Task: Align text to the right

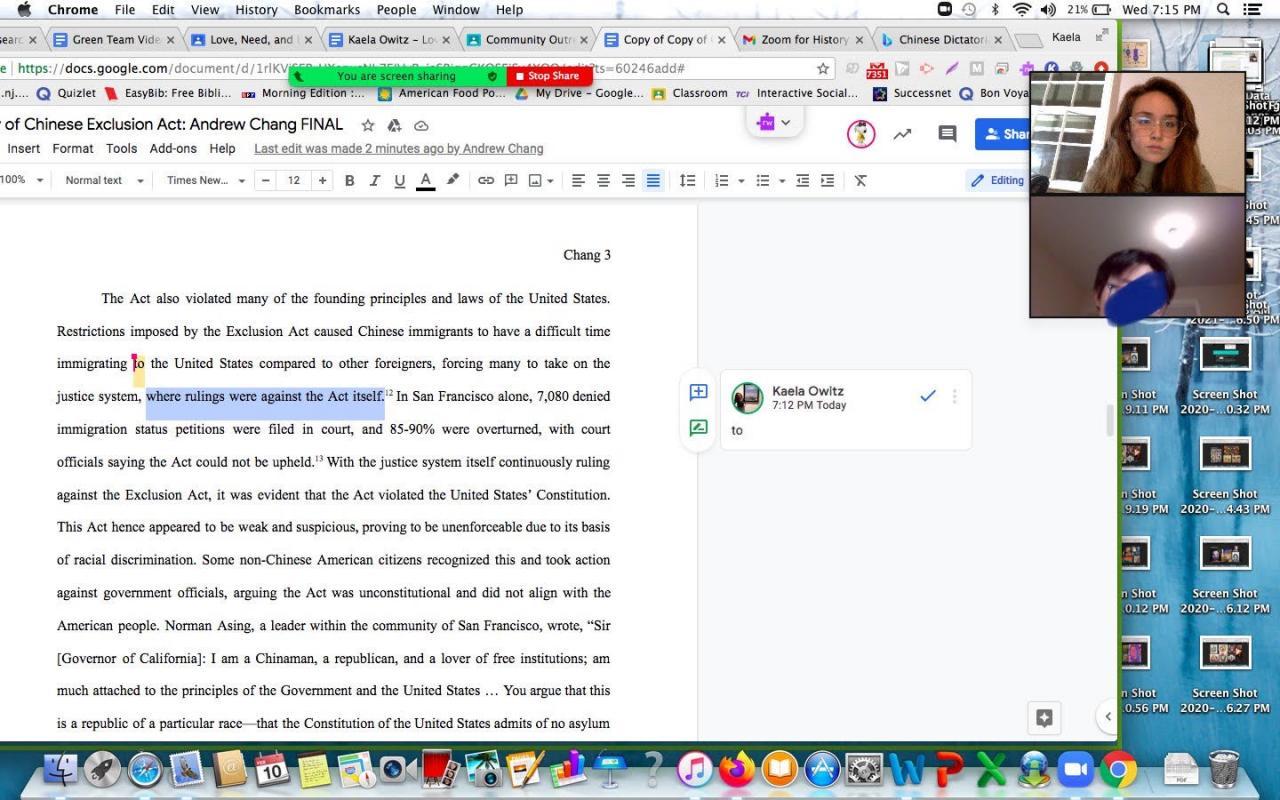Action: tap(628, 180)
